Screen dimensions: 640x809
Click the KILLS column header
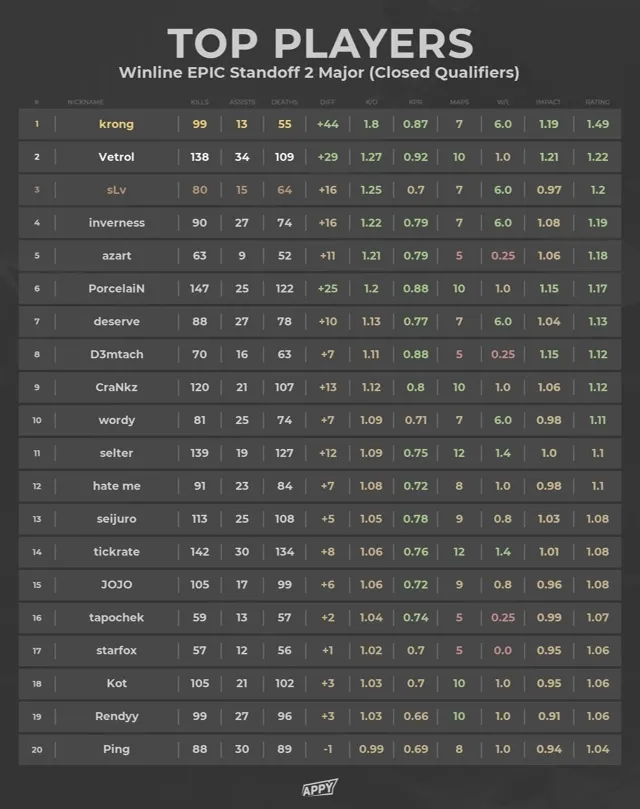tap(199, 102)
